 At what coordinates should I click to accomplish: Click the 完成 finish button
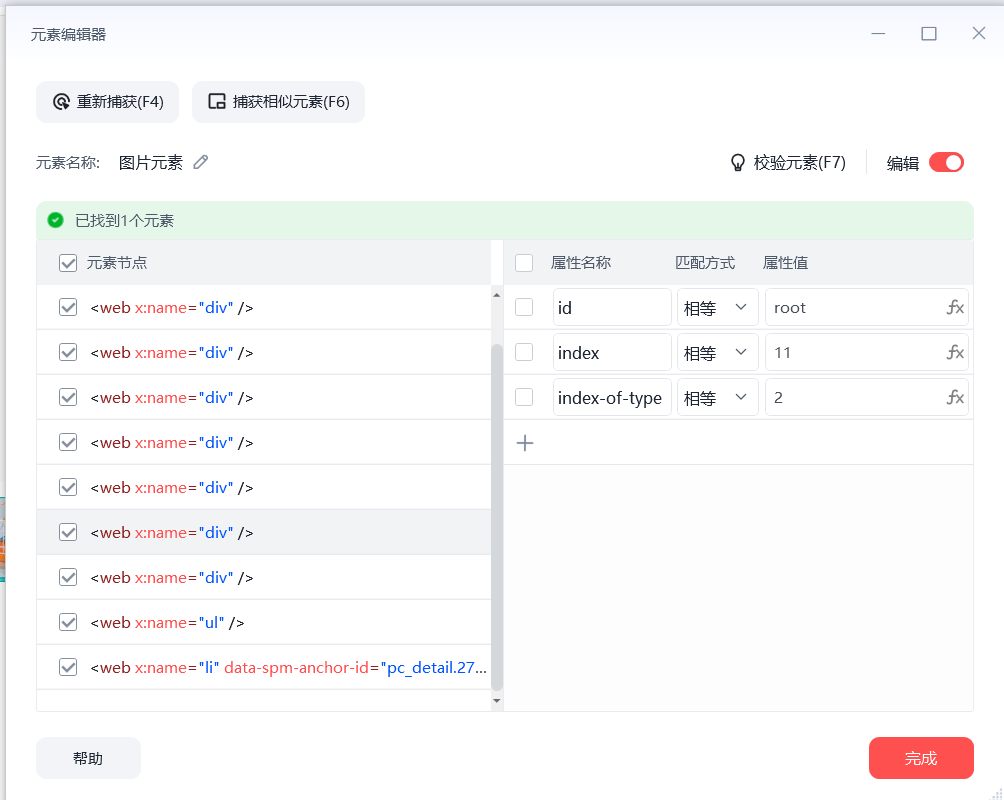[920, 758]
